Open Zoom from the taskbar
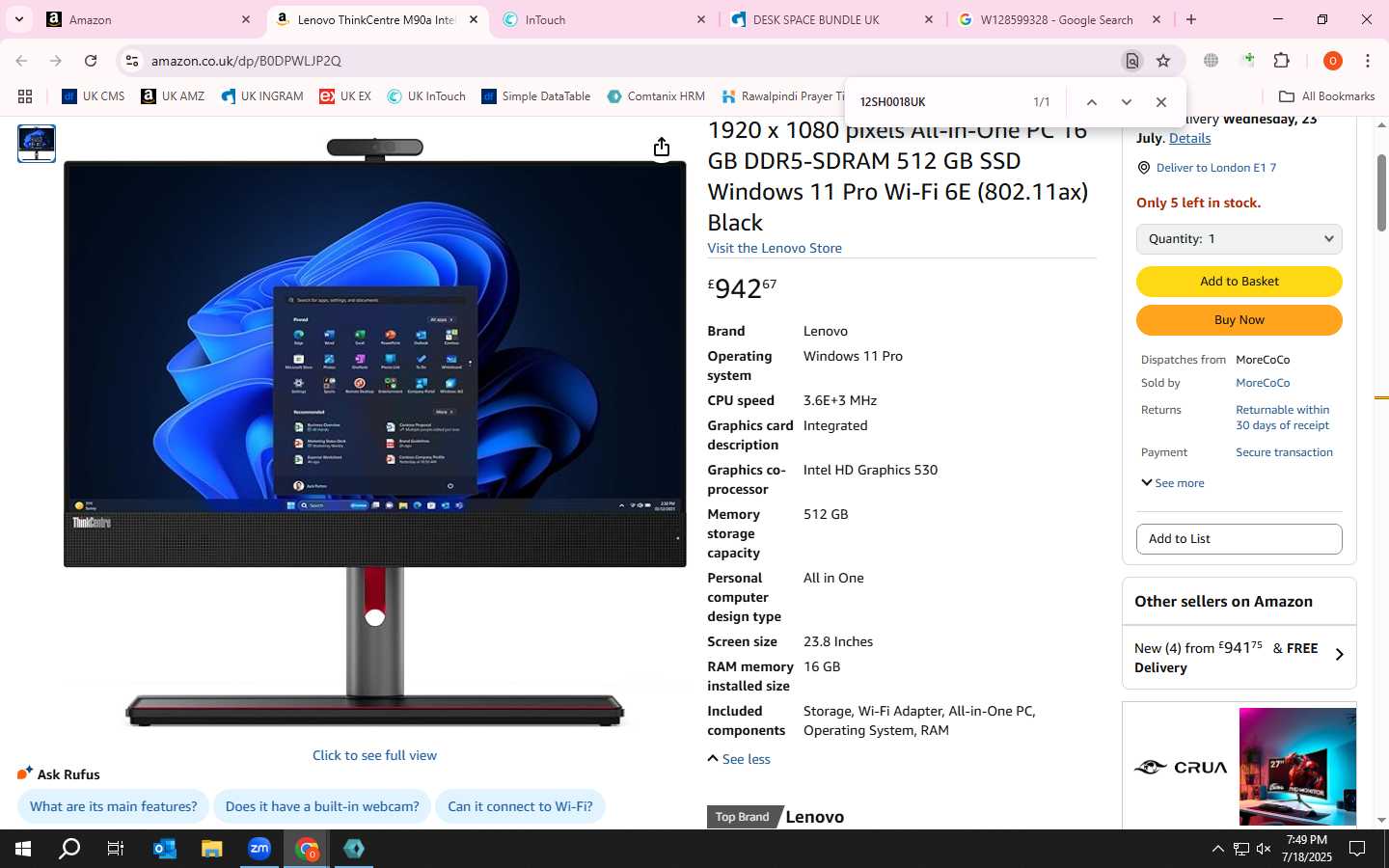Screen dimensions: 1389x868 [x=259, y=849]
